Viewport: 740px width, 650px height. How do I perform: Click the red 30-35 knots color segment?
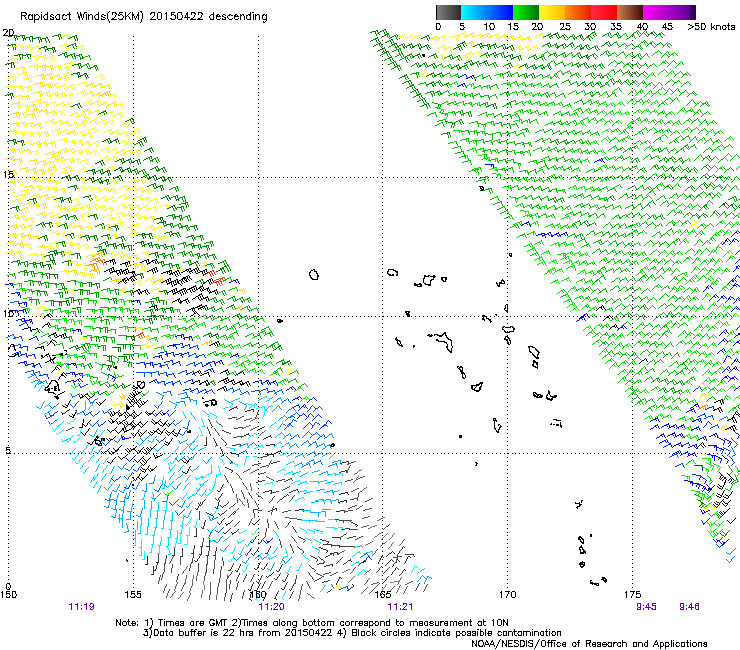point(604,12)
